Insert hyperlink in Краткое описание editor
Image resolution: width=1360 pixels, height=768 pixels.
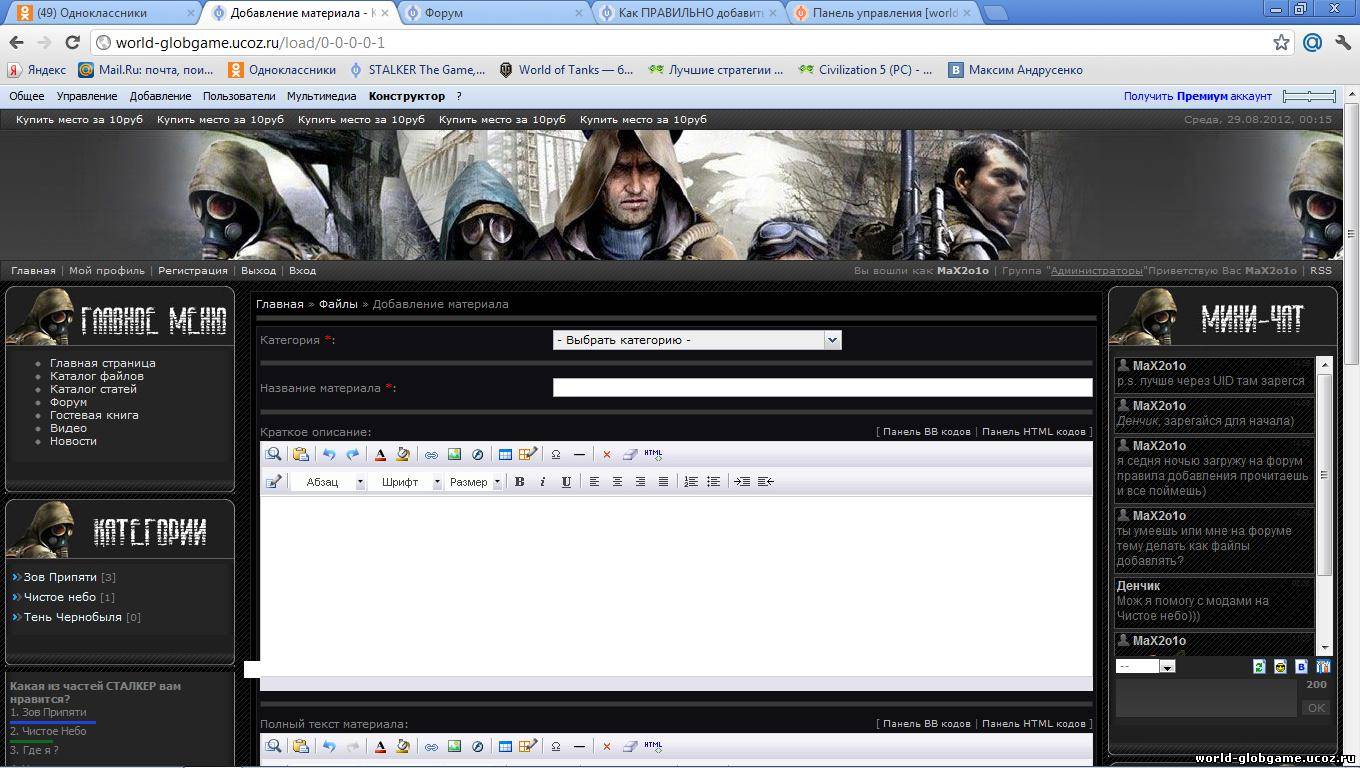coord(431,454)
